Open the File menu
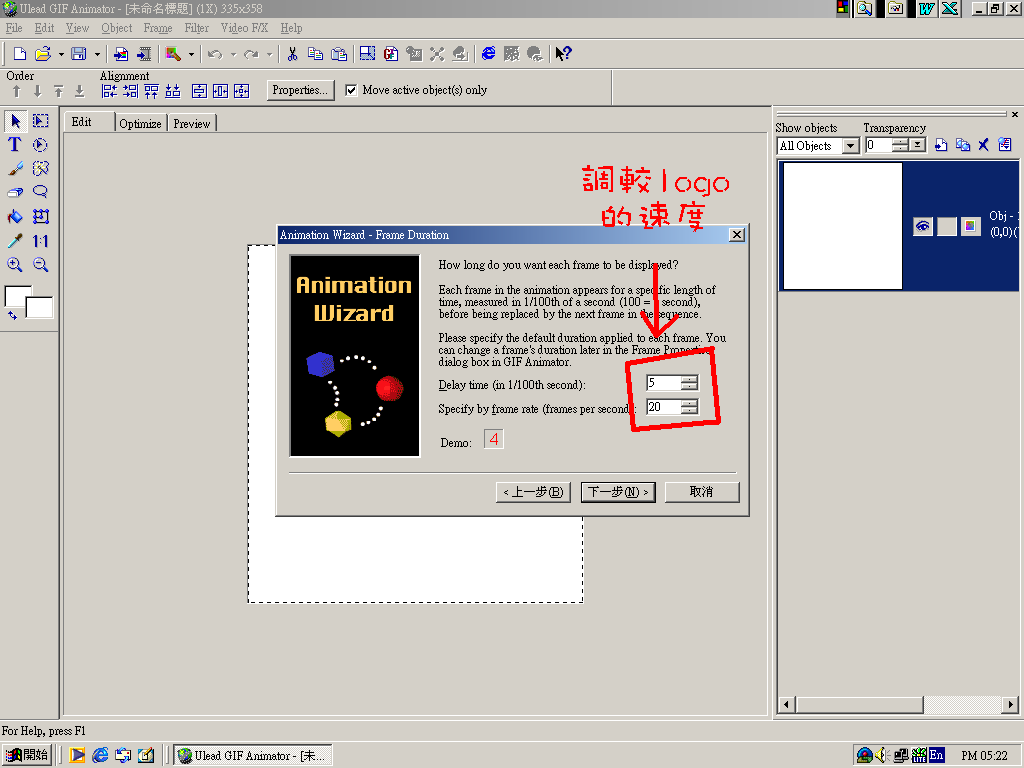Image resolution: width=1024 pixels, height=768 pixels. tap(14, 28)
